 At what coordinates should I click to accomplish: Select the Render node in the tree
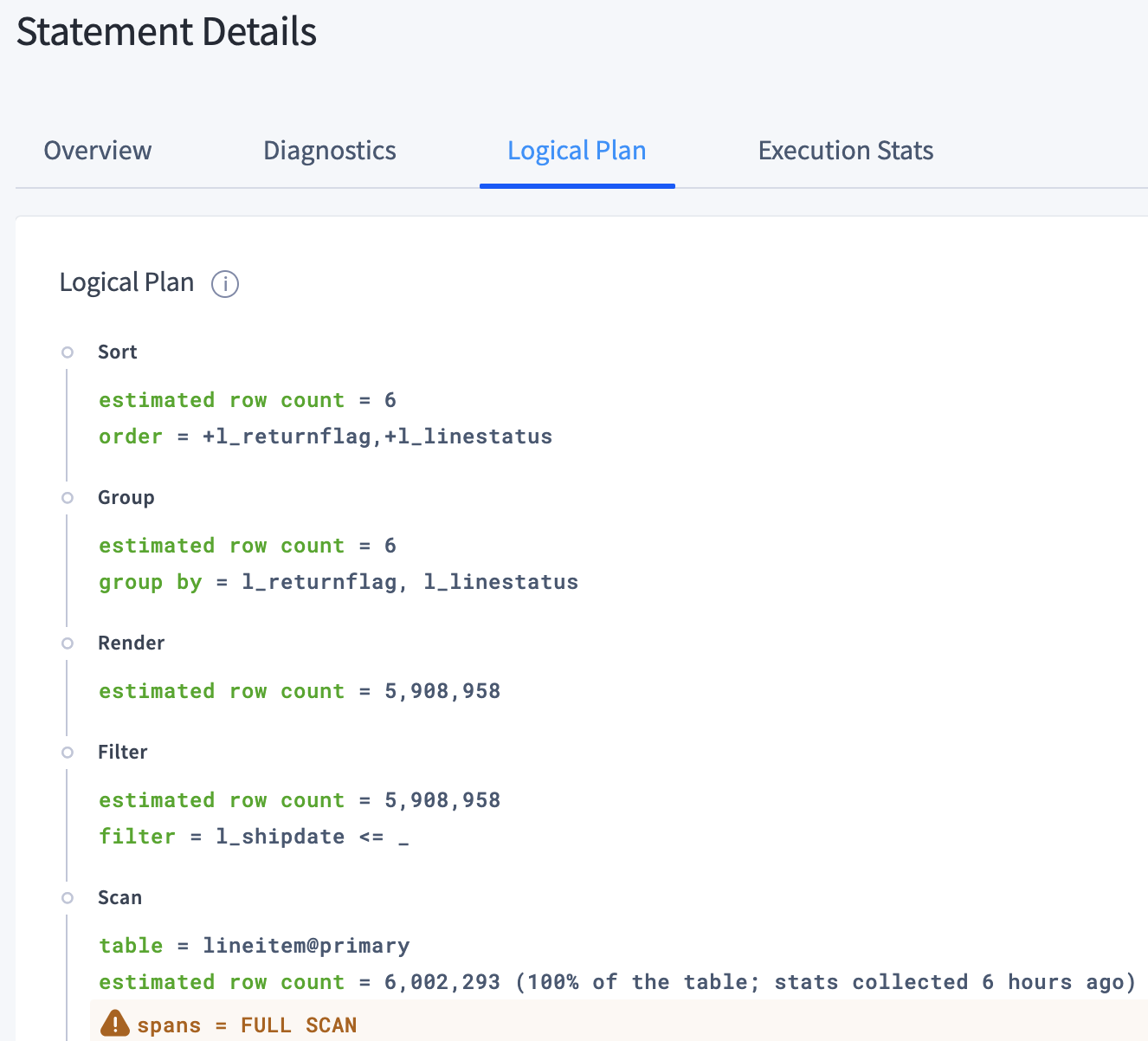(131, 643)
